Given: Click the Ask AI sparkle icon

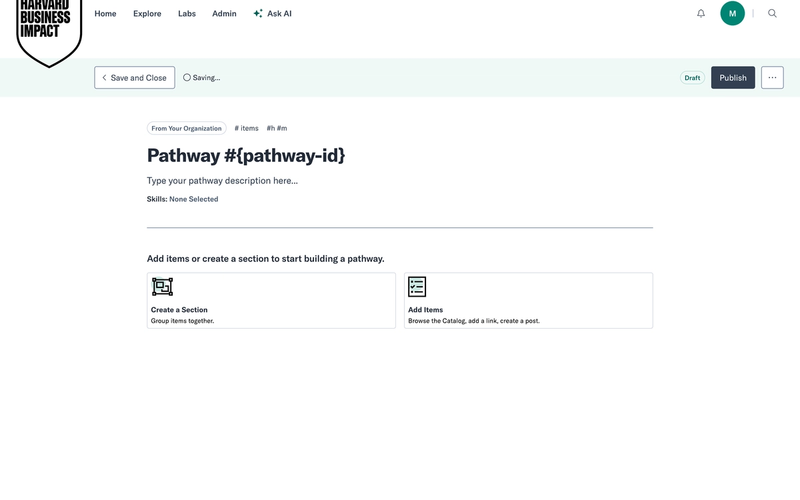Looking at the screenshot, I should [x=258, y=14].
